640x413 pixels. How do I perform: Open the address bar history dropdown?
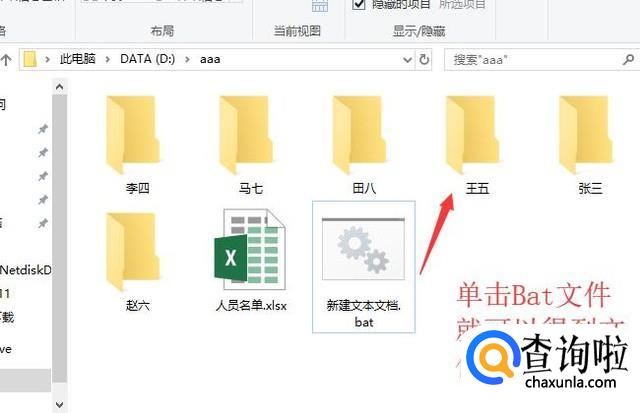coord(407,60)
